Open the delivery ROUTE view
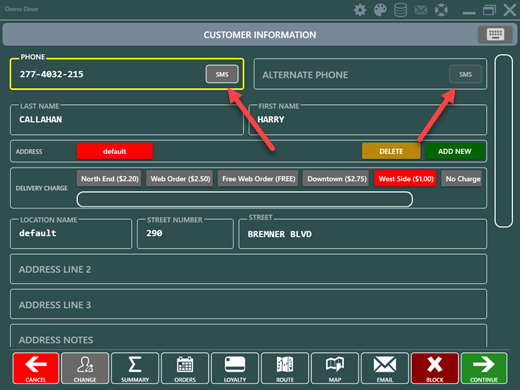520x390 pixels. 285,368
